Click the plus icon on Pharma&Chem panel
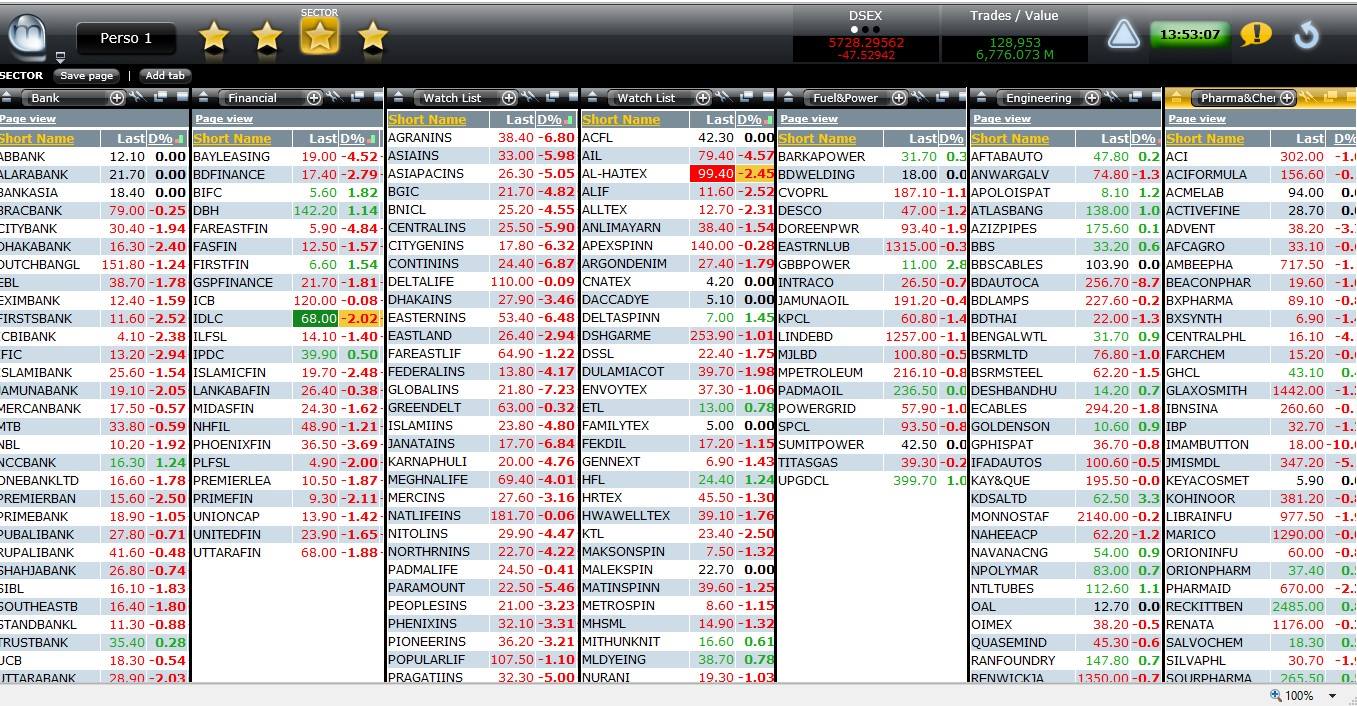Image resolution: width=1357 pixels, height=706 pixels. coord(1287,98)
